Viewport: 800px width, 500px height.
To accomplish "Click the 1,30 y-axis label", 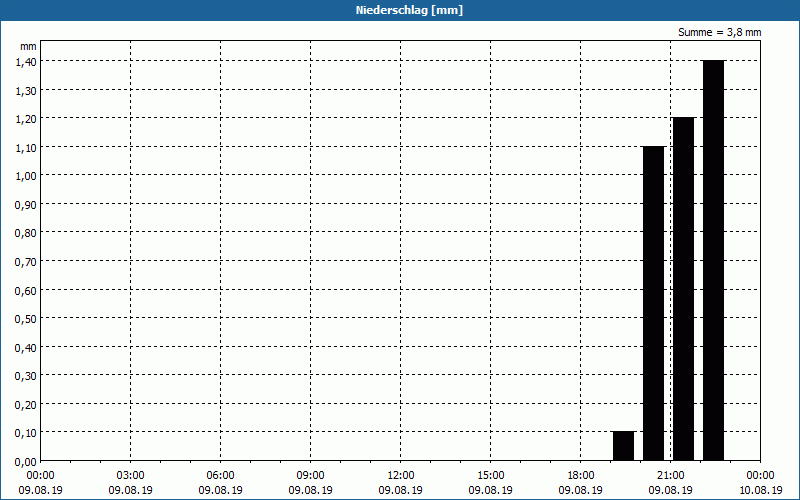I will [x=26, y=90].
